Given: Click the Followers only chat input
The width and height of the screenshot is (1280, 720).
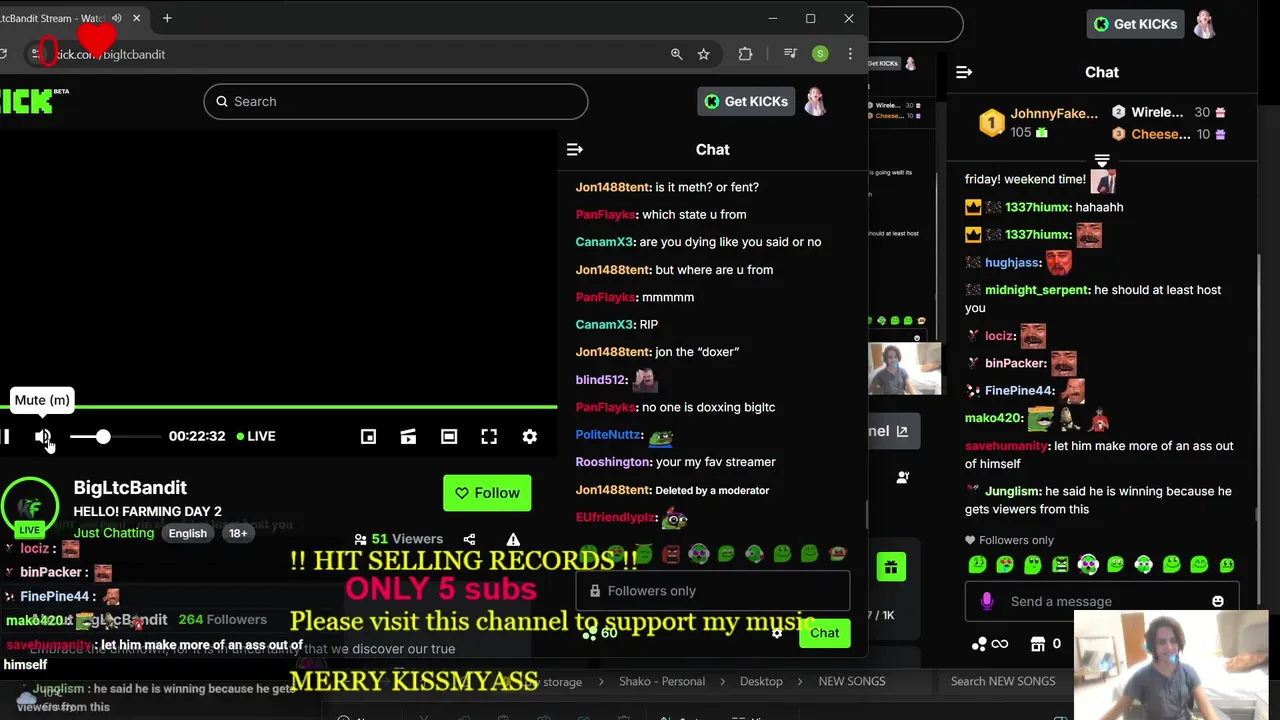Looking at the screenshot, I should pyautogui.click(x=712, y=591).
